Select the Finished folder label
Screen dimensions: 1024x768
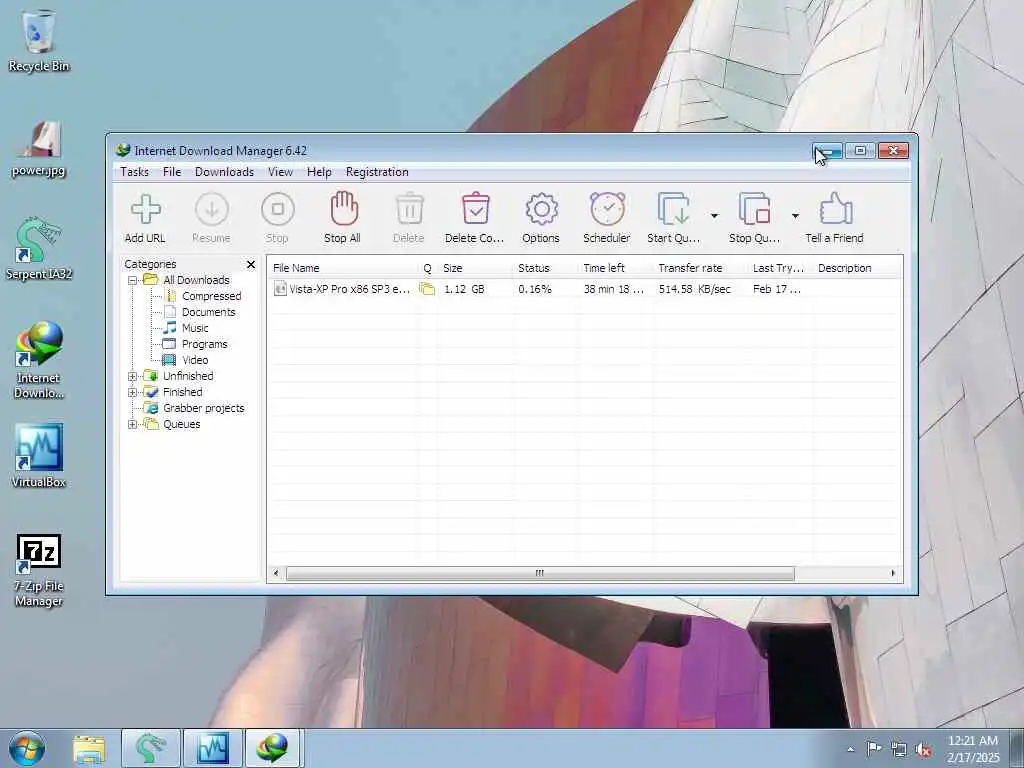(x=182, y=392)
